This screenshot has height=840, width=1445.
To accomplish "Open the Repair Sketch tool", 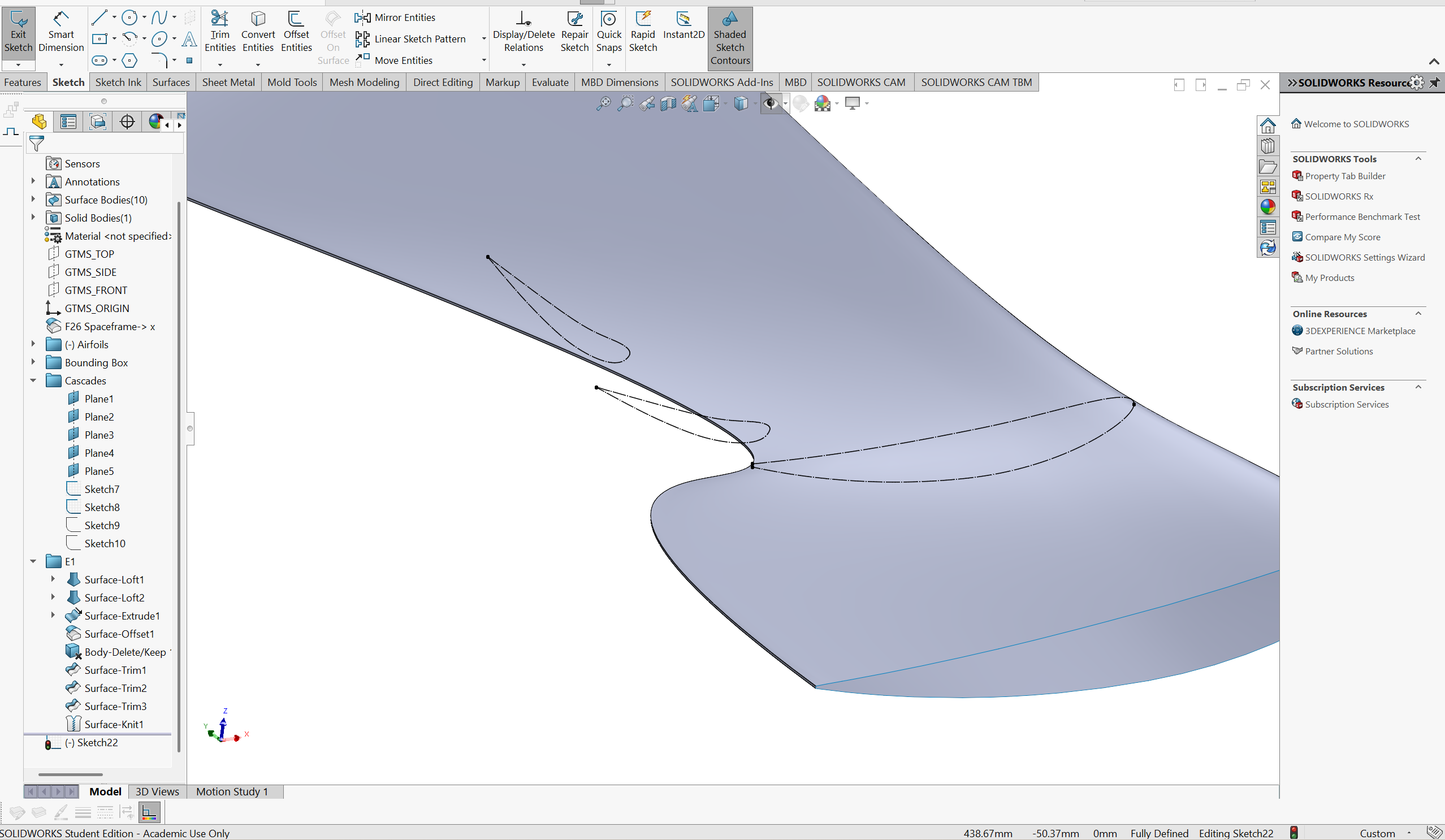I will (x=574, y=33).
